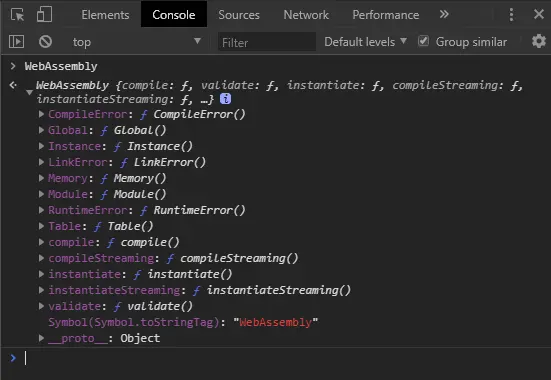Click the RuntimeError() function value
The width and height of the screenshot is (551, 380).
[199, 210]
